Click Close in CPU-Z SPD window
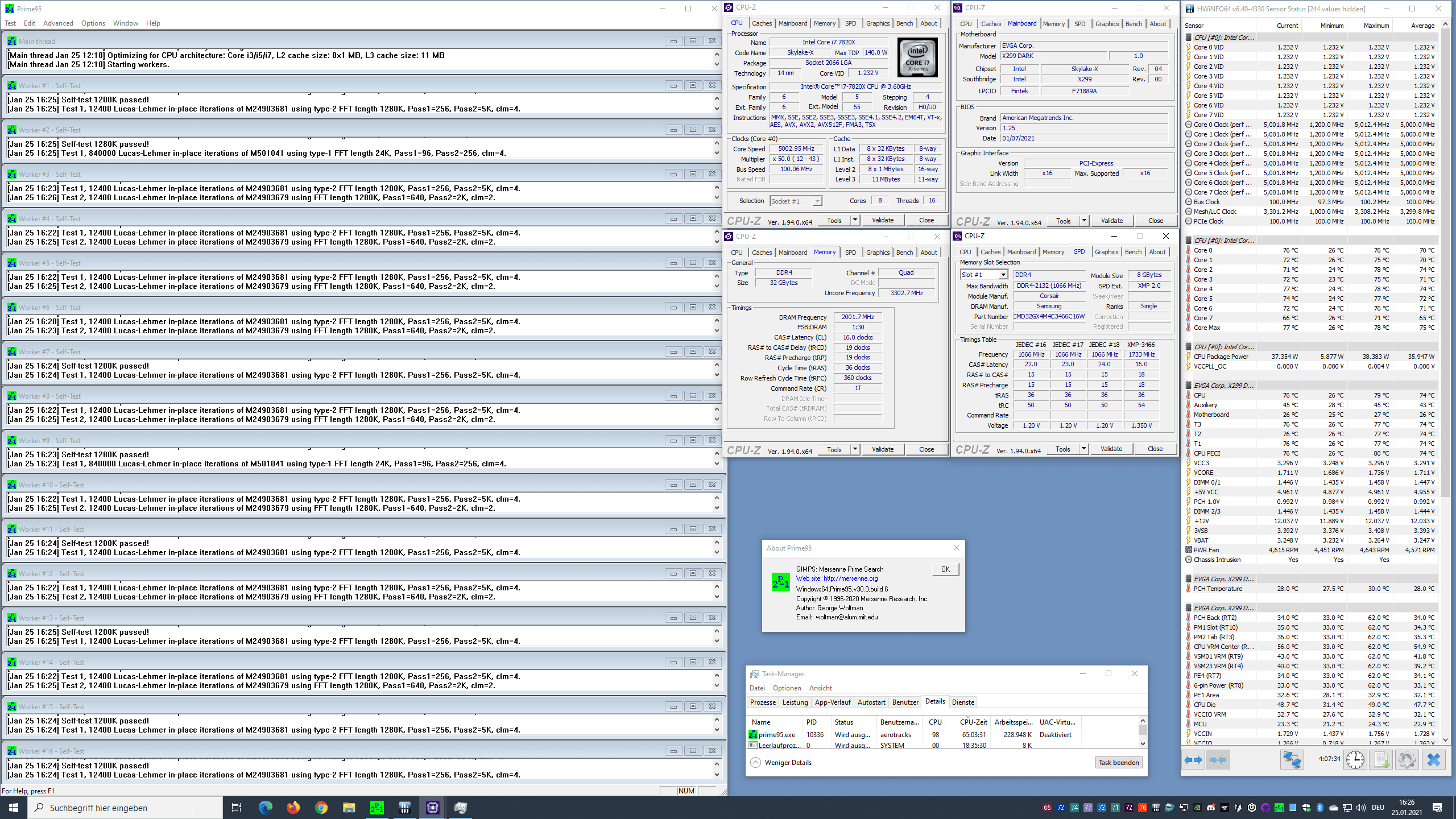The width and height of the screenshot is (1456, 819). coord(1155,449)
